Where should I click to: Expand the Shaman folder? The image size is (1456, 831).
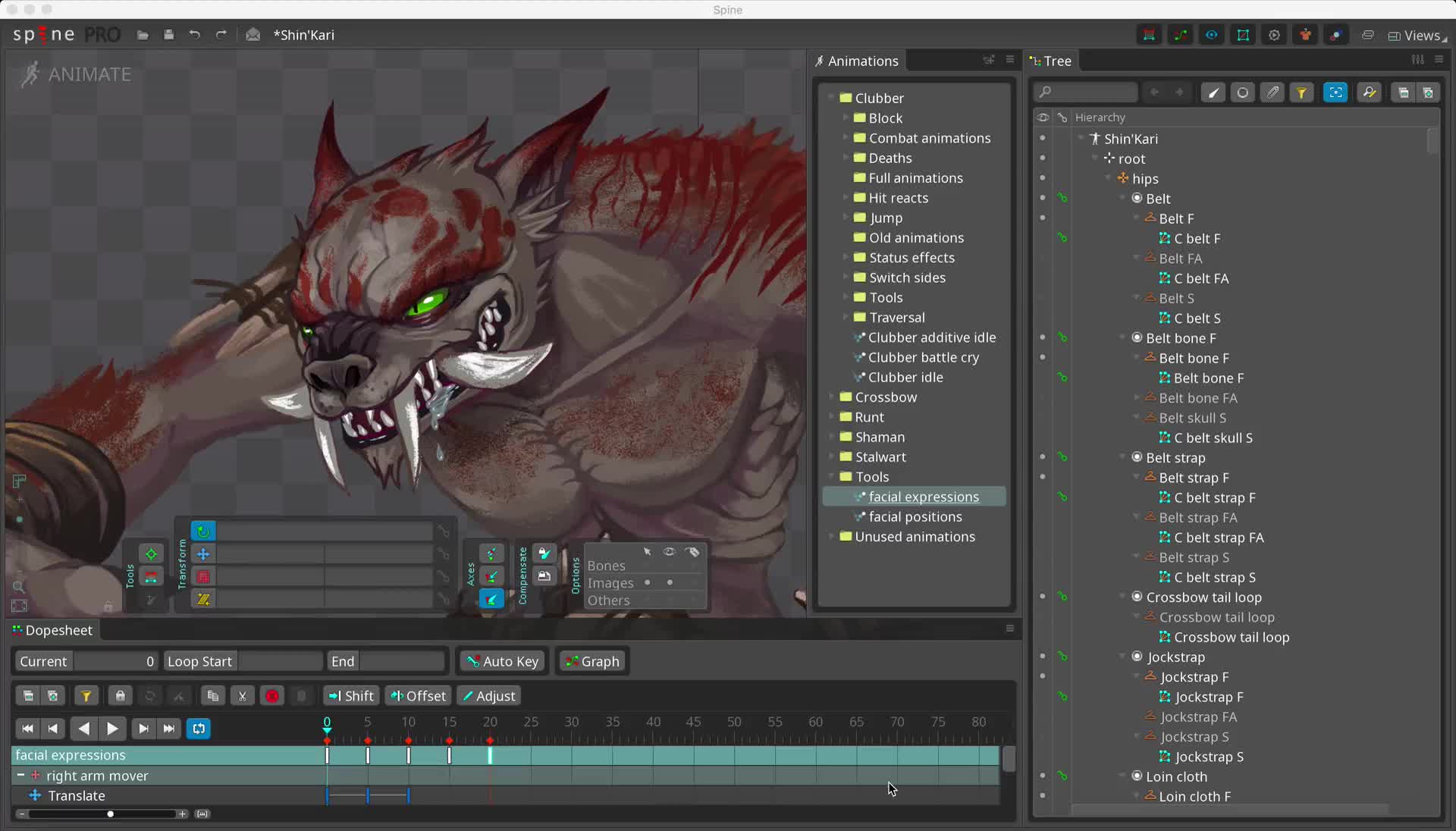831,437
